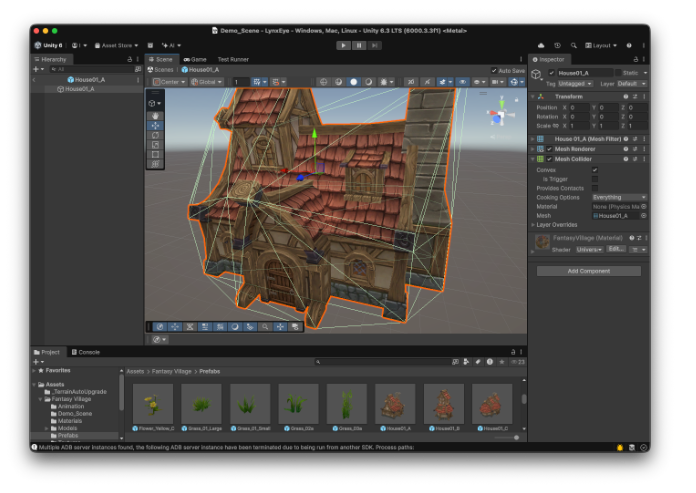The width and height of the screenshot is (696, 493).
Task: Click the search magnifier in top toolbar
Action: [x=573, y=45]
